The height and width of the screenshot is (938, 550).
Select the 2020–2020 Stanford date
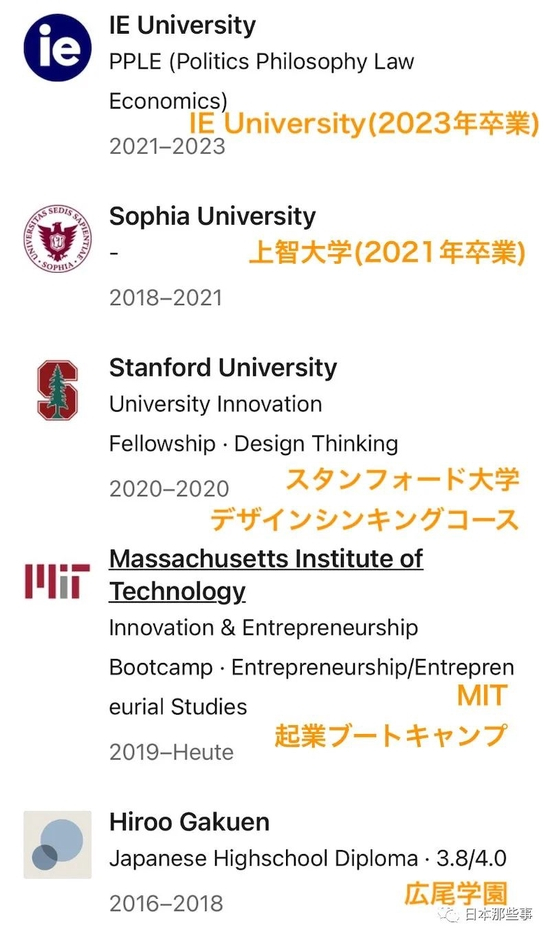(169, 489)
